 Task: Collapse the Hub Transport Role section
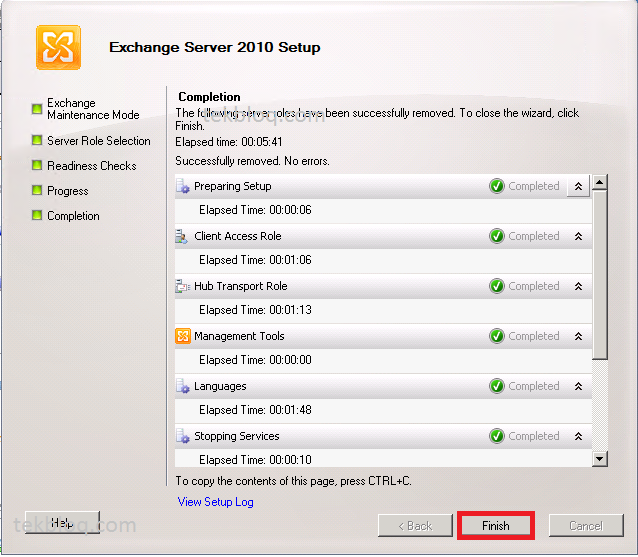578,286
